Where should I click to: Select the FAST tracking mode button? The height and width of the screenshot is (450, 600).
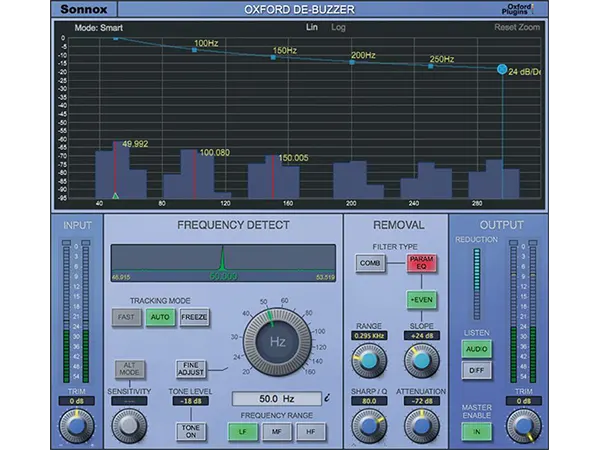126,317
